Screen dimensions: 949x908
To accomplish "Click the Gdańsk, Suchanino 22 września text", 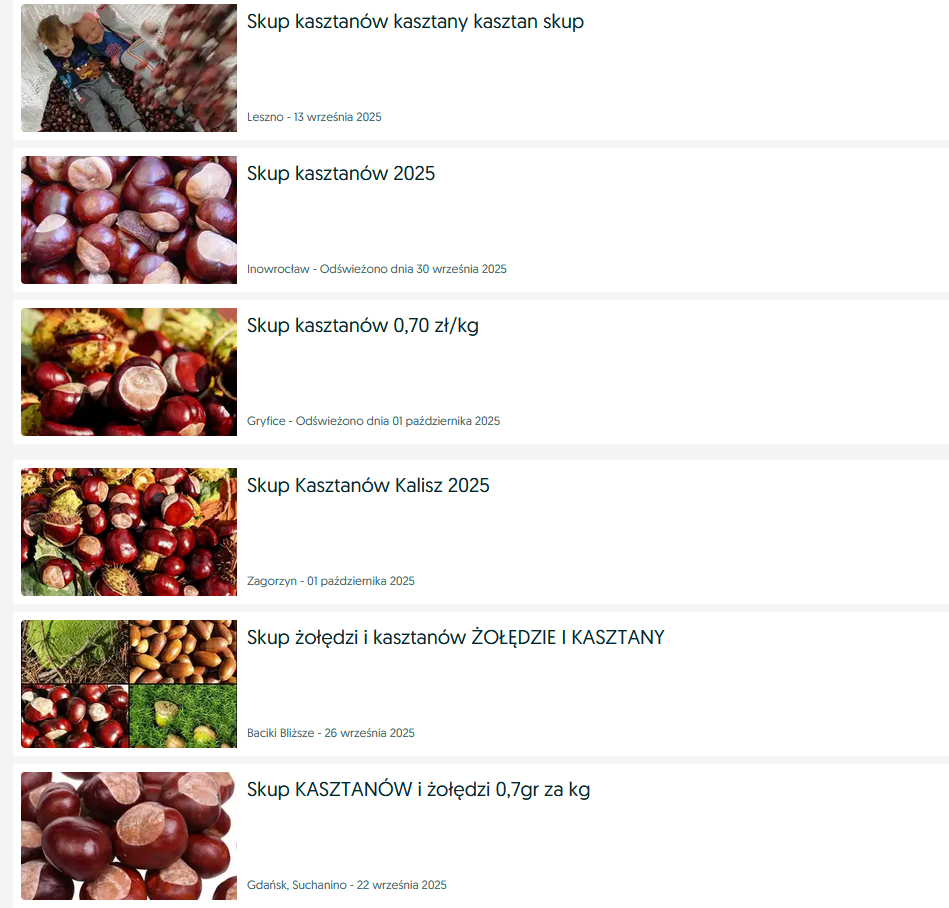I will coord(347,884).
